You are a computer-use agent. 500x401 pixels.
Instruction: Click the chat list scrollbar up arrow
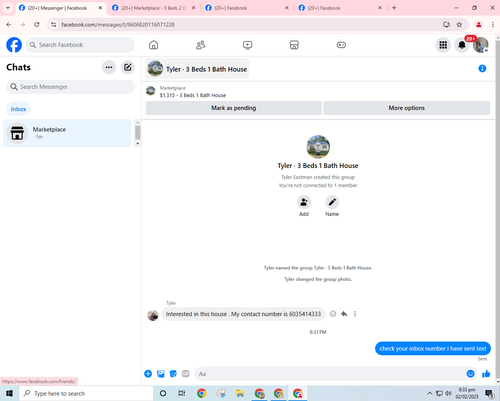[137, 123]
